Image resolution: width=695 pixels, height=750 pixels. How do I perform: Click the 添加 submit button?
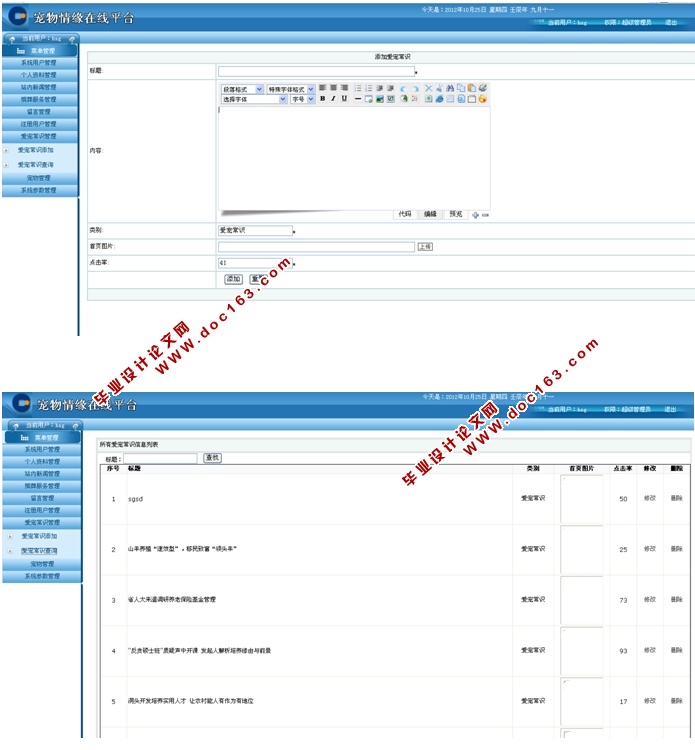coord(233,279)
